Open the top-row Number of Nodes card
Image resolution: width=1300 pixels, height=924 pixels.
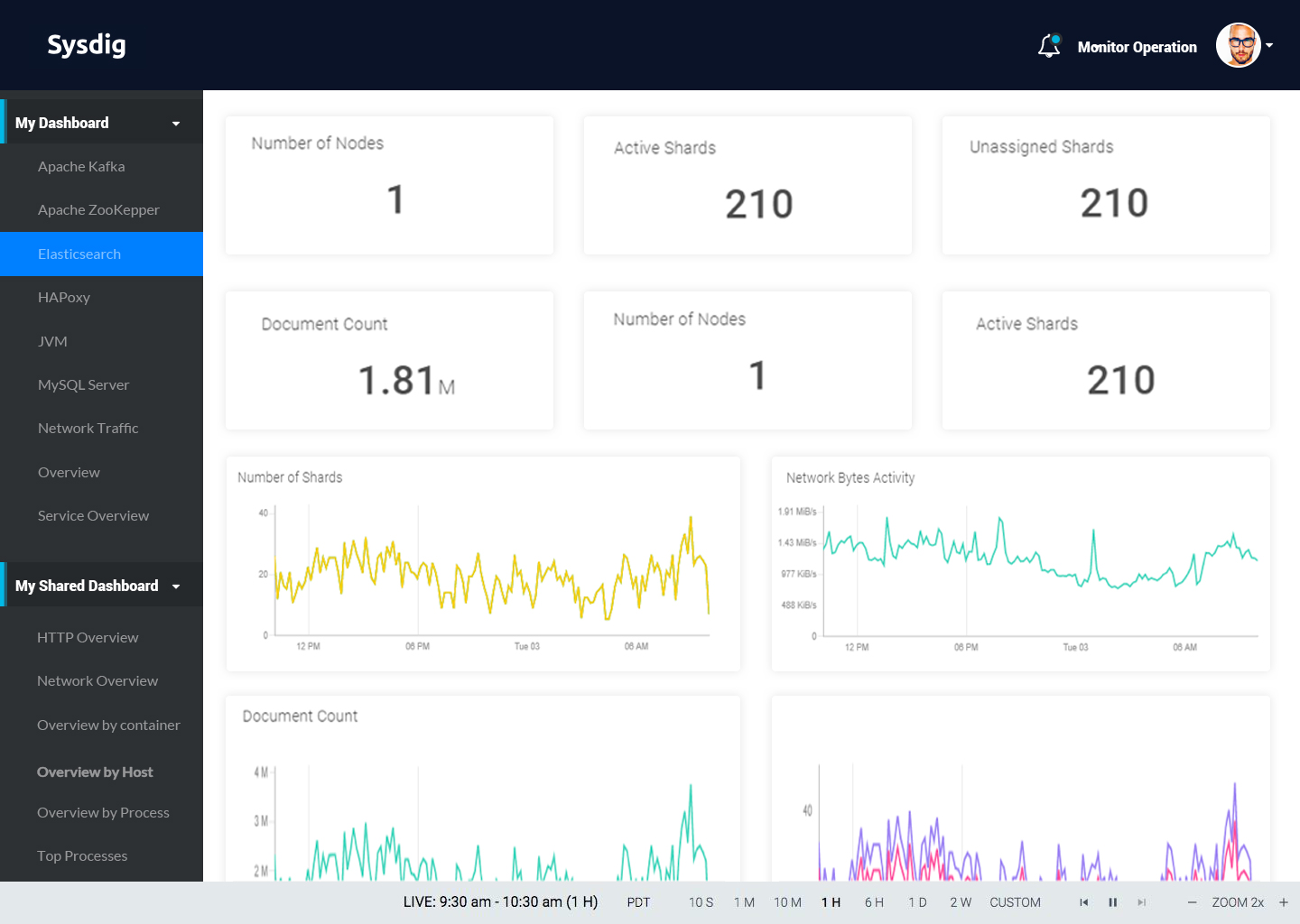389,185
